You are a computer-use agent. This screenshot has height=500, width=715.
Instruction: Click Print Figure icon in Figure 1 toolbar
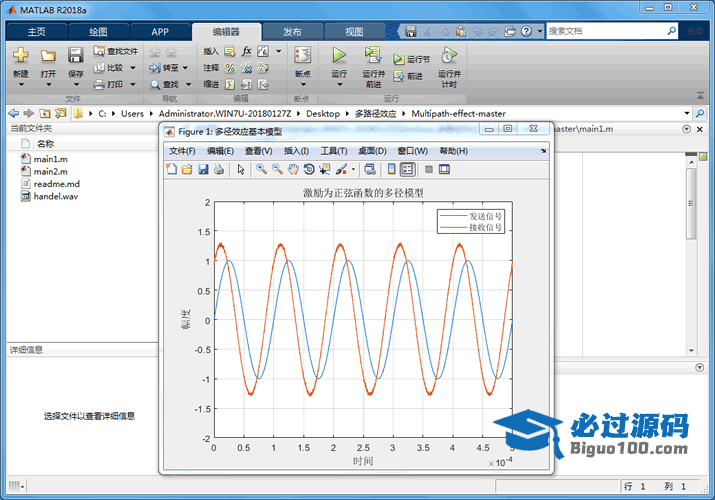click(219, 170)
